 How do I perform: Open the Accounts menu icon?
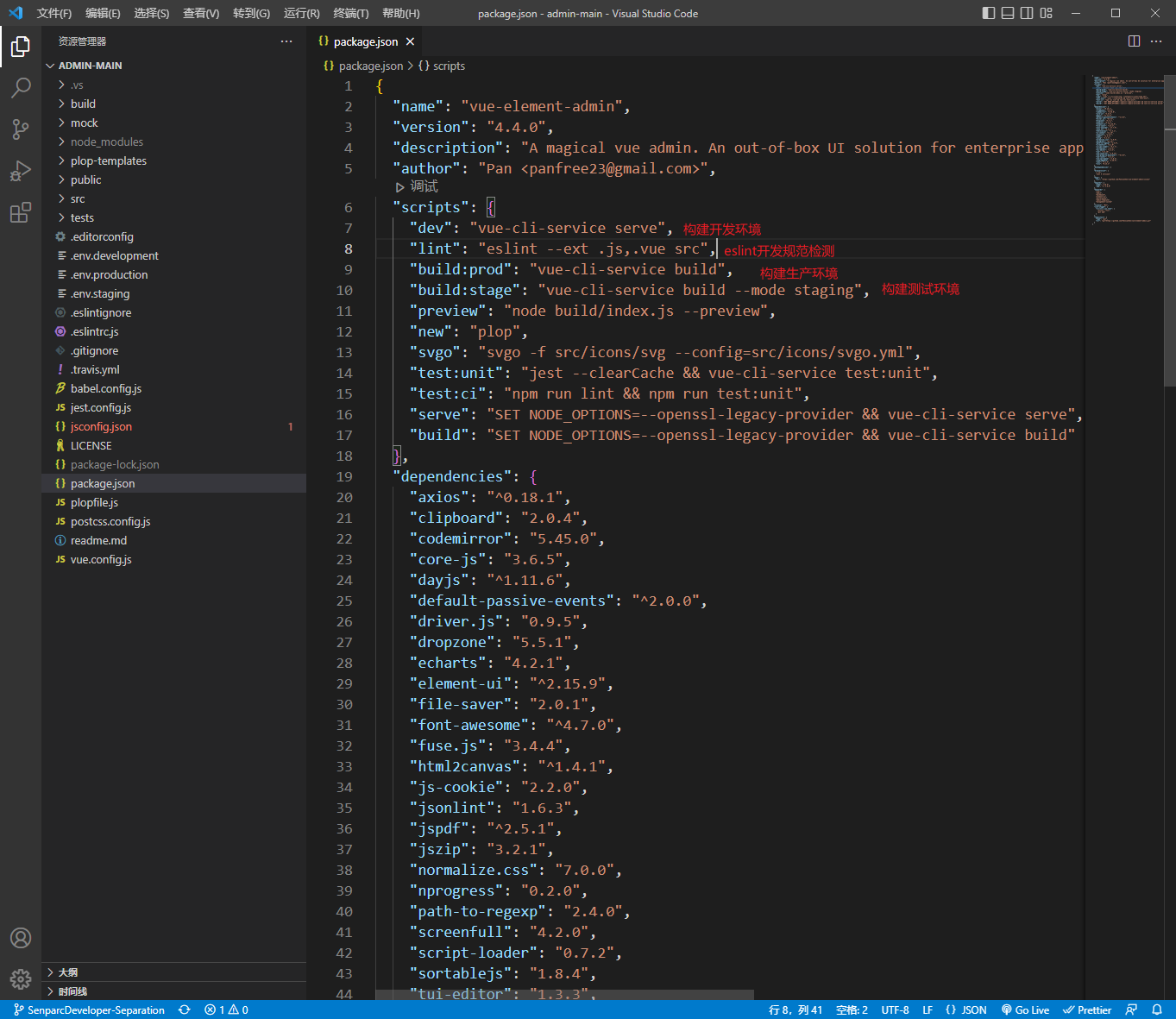(21, 938)
